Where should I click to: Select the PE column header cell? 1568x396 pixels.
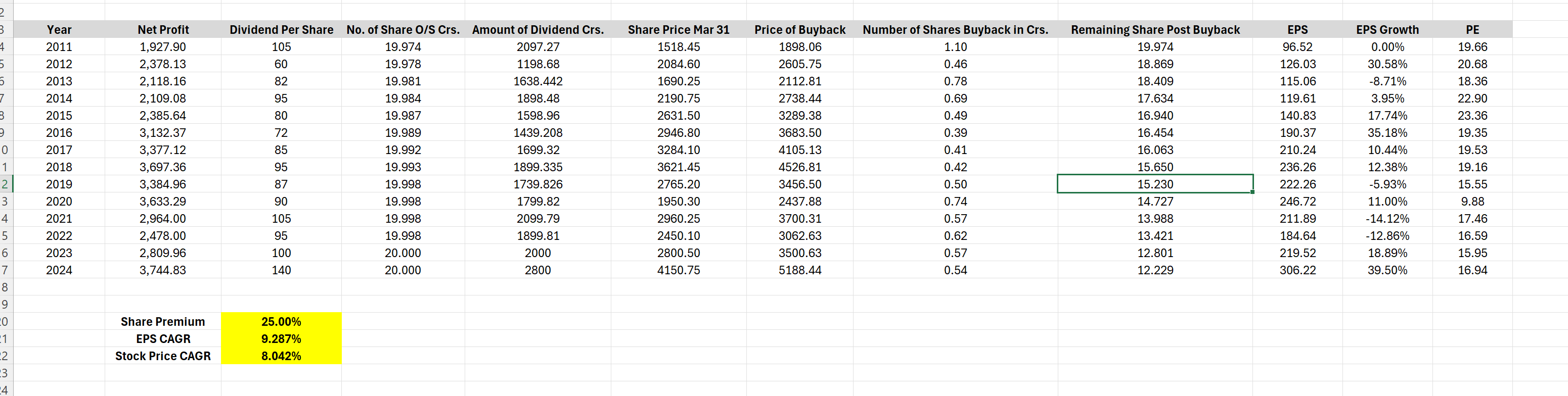pos(1472,30)
